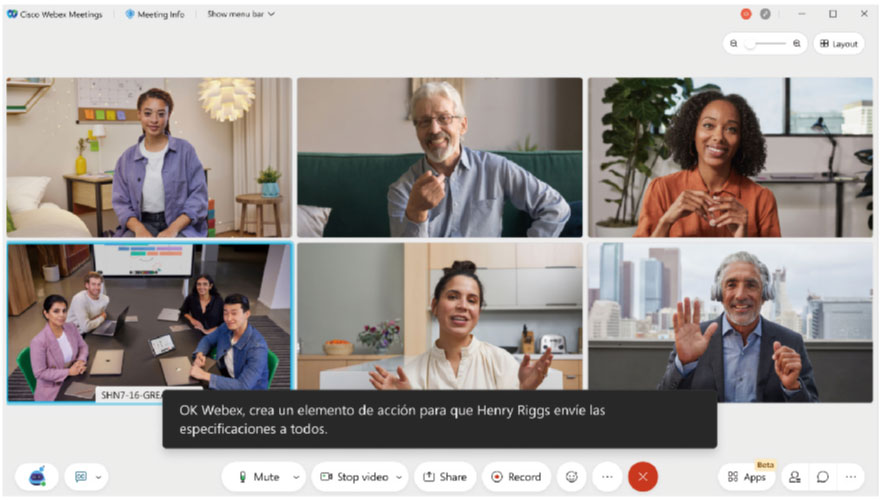Click the zoom out magnifier icon
This screenshot has height=500, width=880.
(x=734, y=43)
